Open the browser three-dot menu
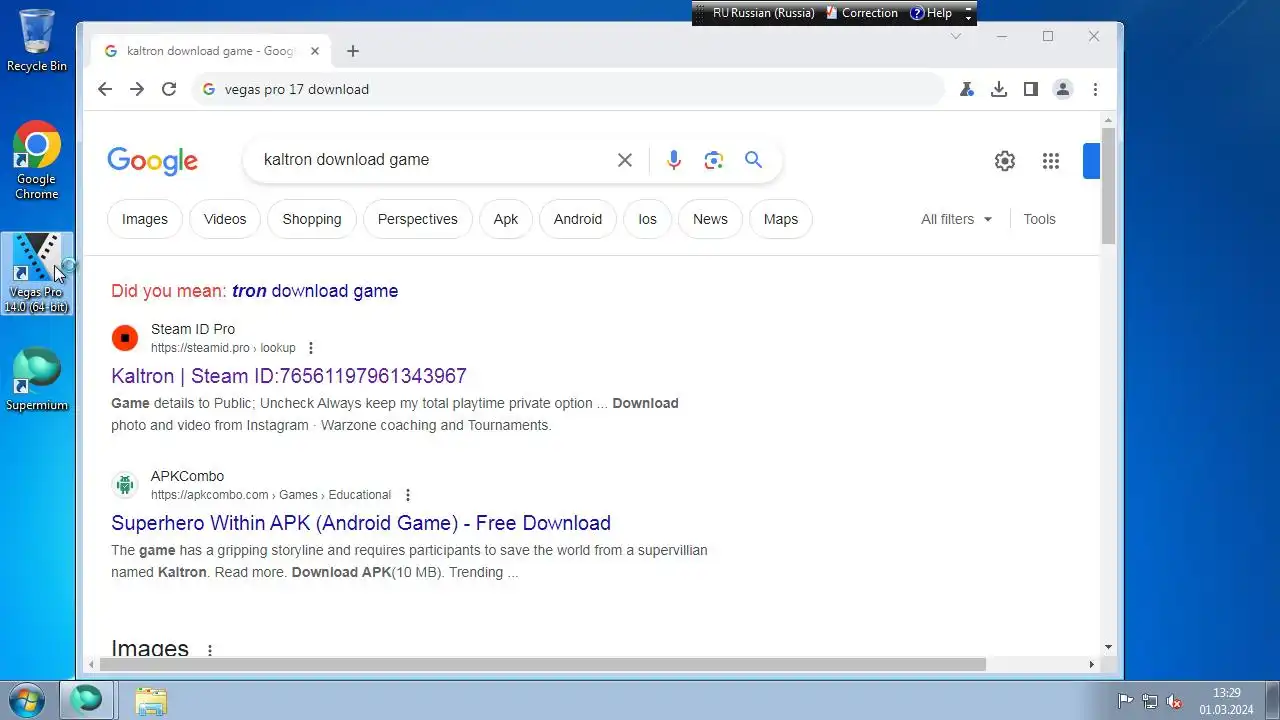This screenshot has width=1280, height=720. pyautogui.click(x=1095, y=89)
